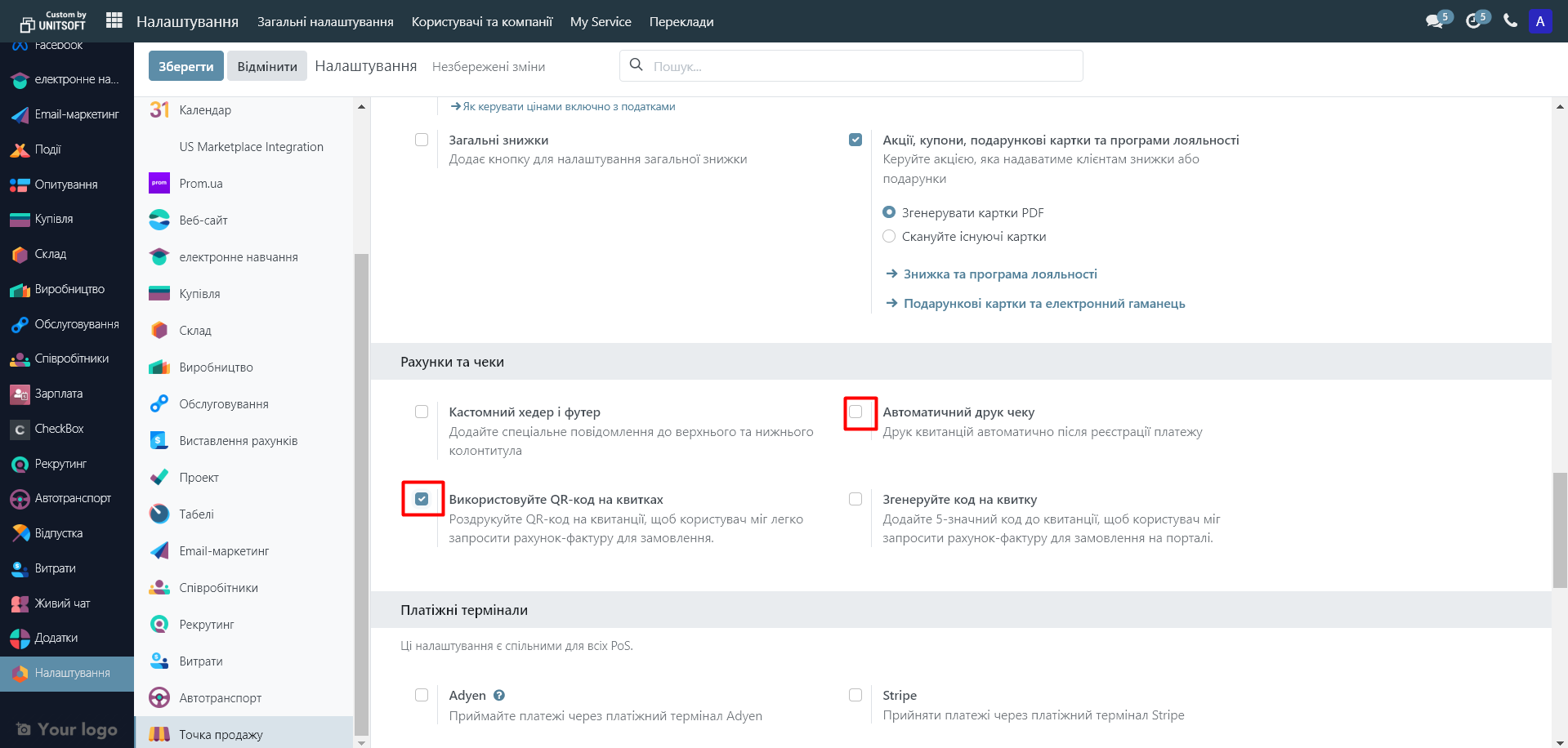Select Точка продажу settings tab
This screenshot has width=1568, height=748.
pyautogui.click(x=244, y=734)
